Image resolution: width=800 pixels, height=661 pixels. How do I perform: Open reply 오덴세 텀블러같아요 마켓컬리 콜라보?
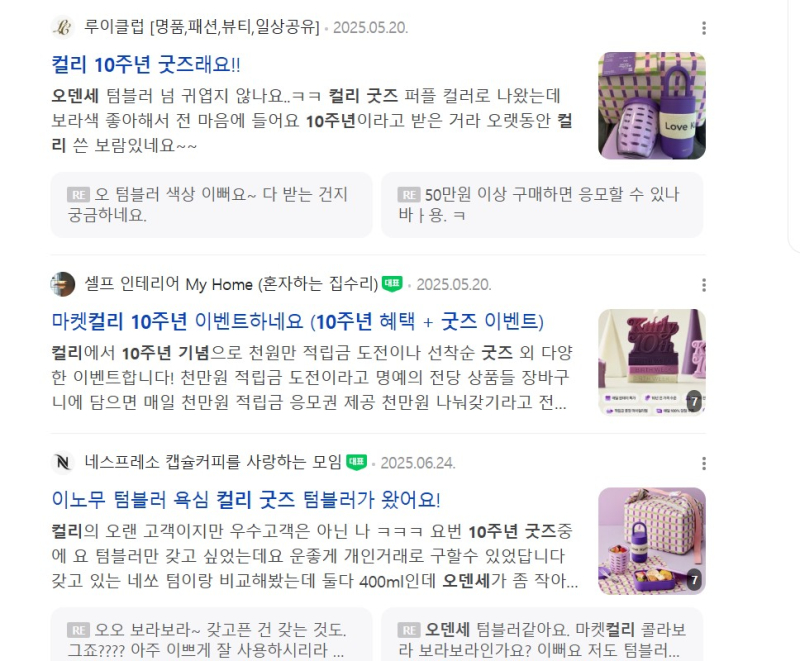click(x=542, y=634)
